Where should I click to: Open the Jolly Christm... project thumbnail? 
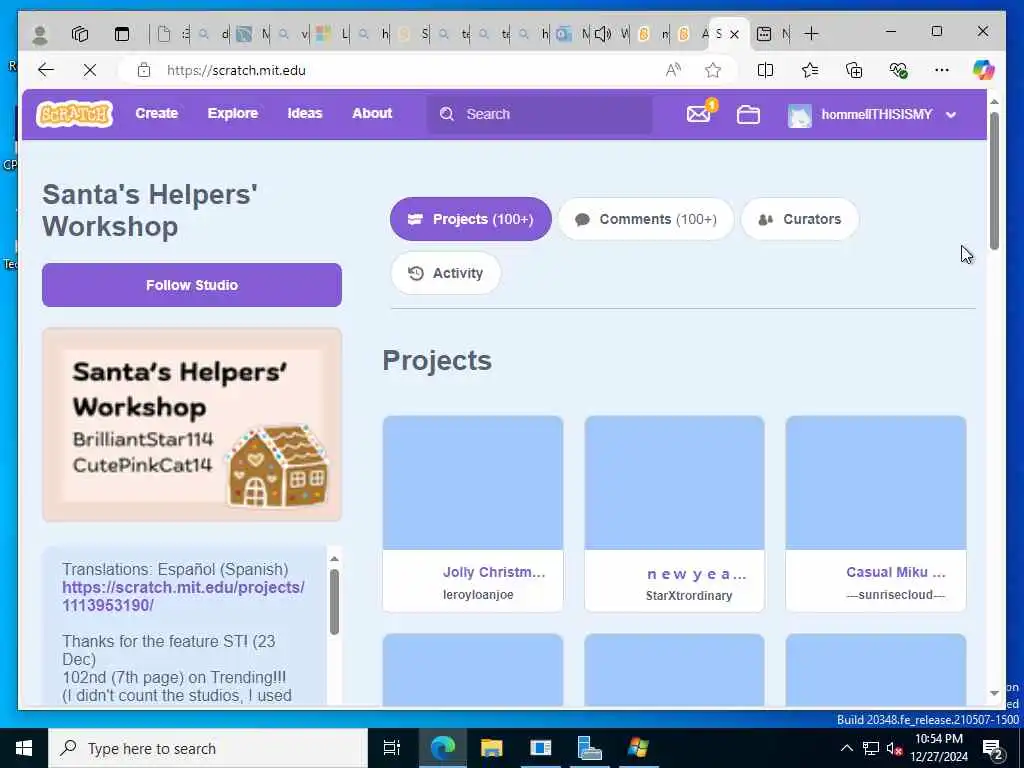473,483
